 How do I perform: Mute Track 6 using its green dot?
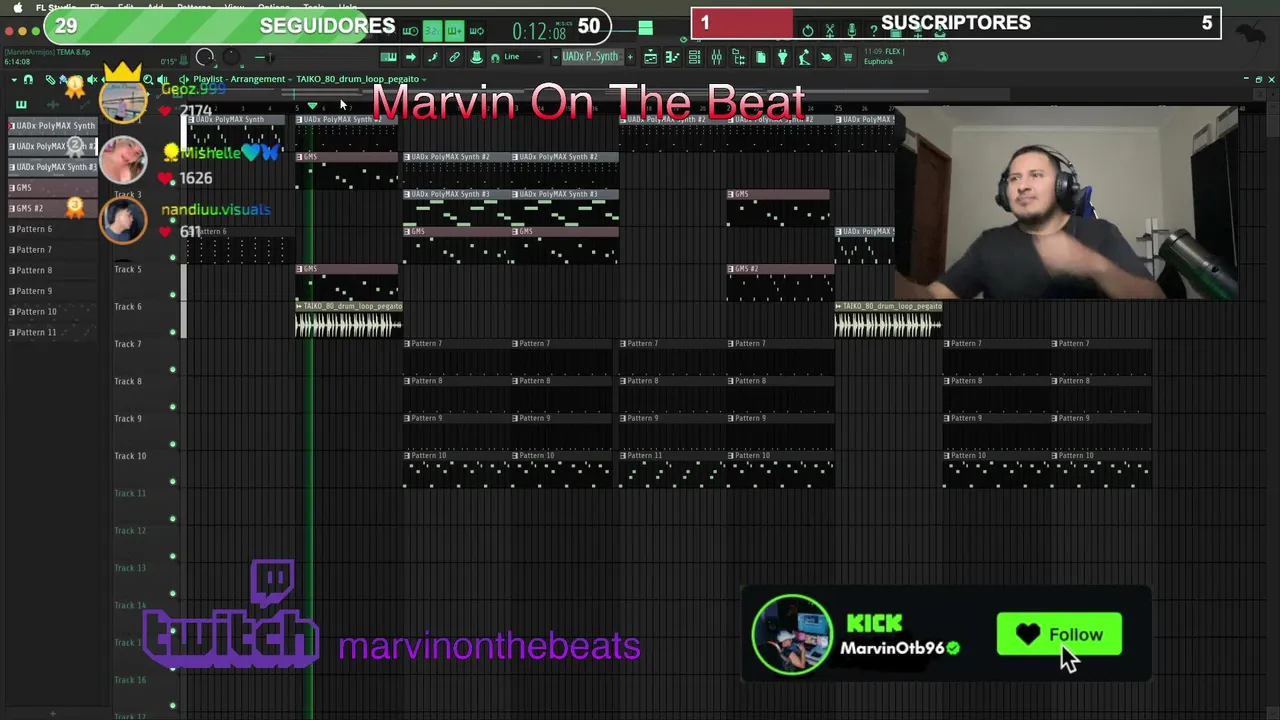[x=172, y=332]
